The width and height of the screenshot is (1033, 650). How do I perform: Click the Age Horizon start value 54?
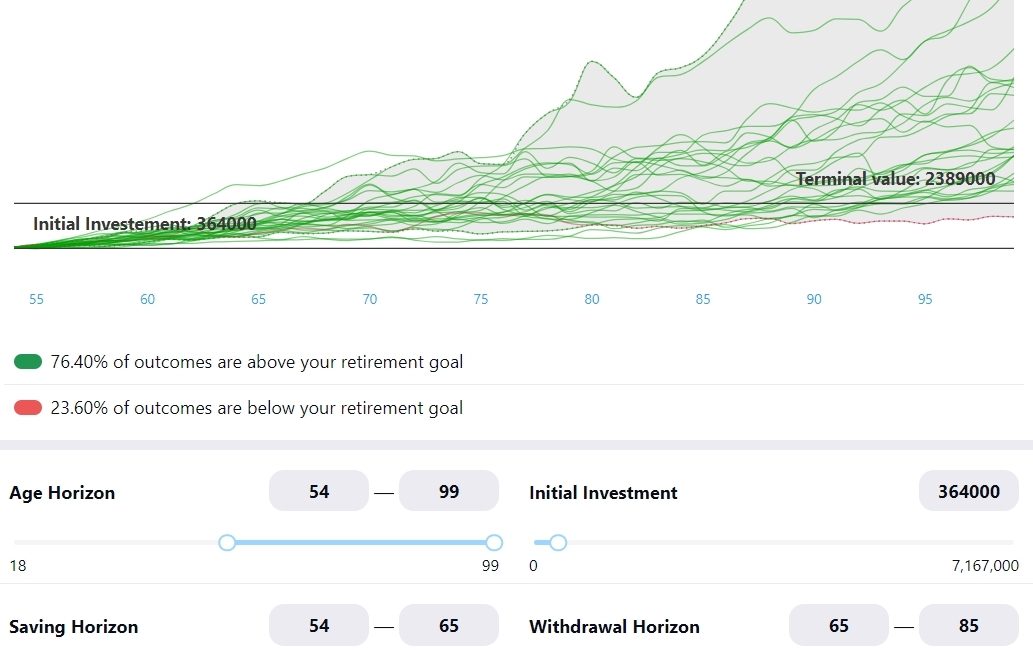pyautogui.click(x=319, y=491)
